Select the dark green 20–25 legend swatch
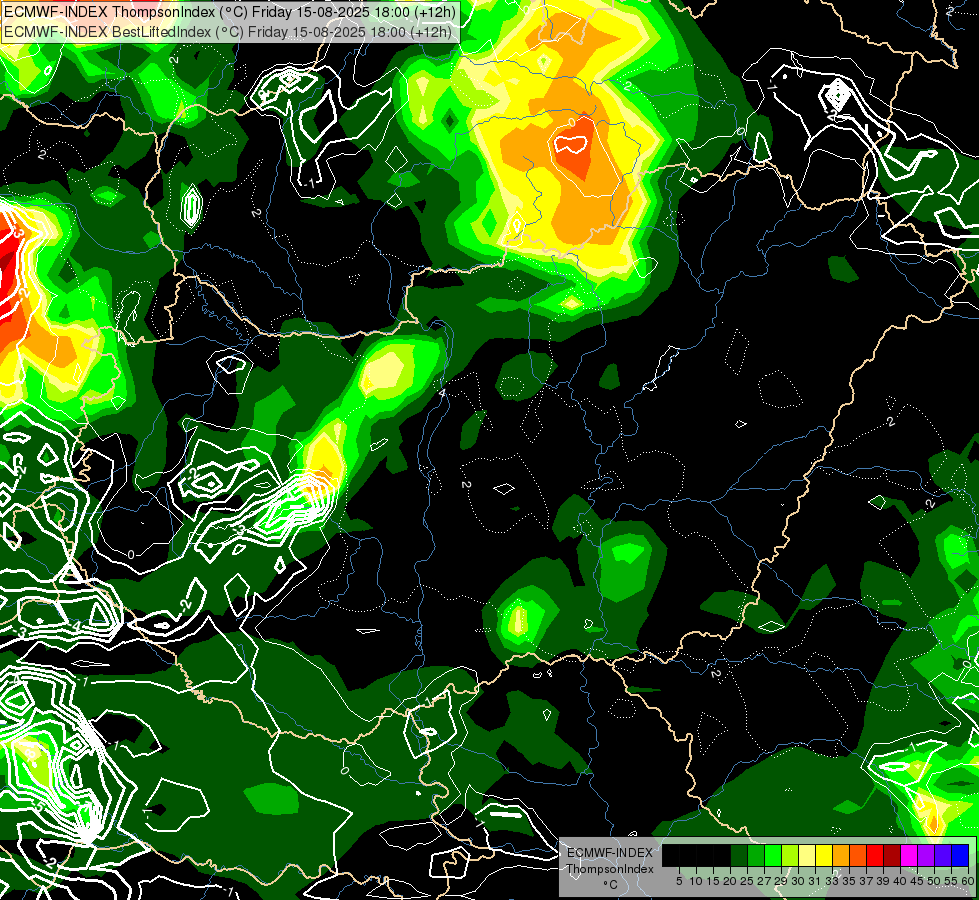The image size is (979, 900). tap(739, 855)
